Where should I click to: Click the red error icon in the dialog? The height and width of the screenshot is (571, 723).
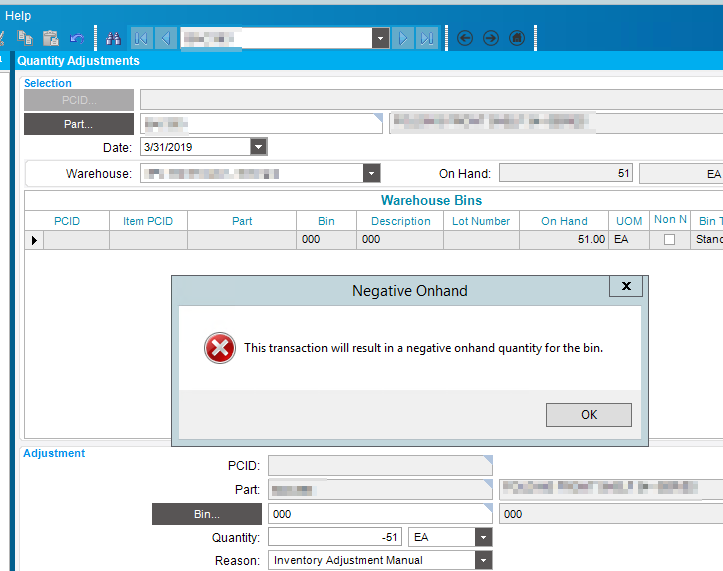click(x=220, y=348)
